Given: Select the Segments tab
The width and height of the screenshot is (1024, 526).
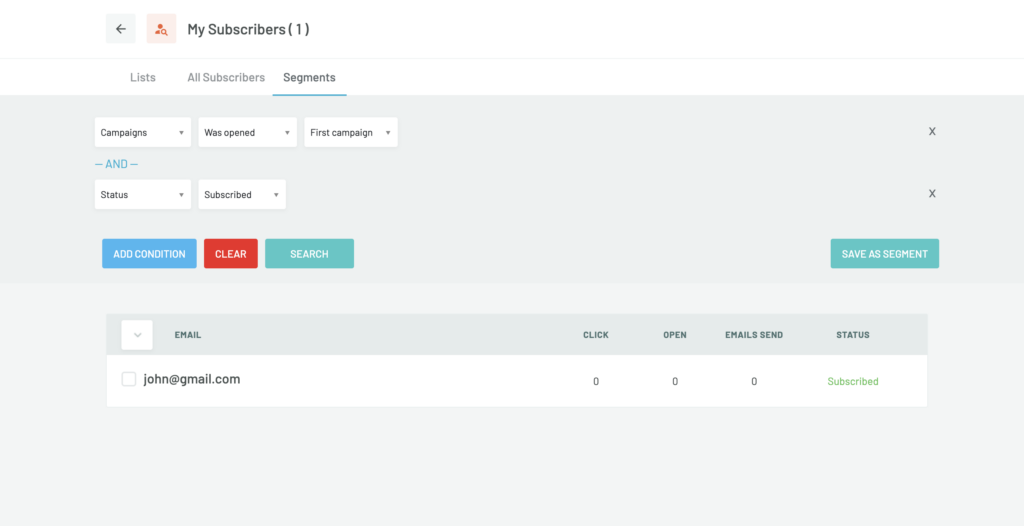Looking at the screenshot, I should pyautogui.click(x=309, y=77).
